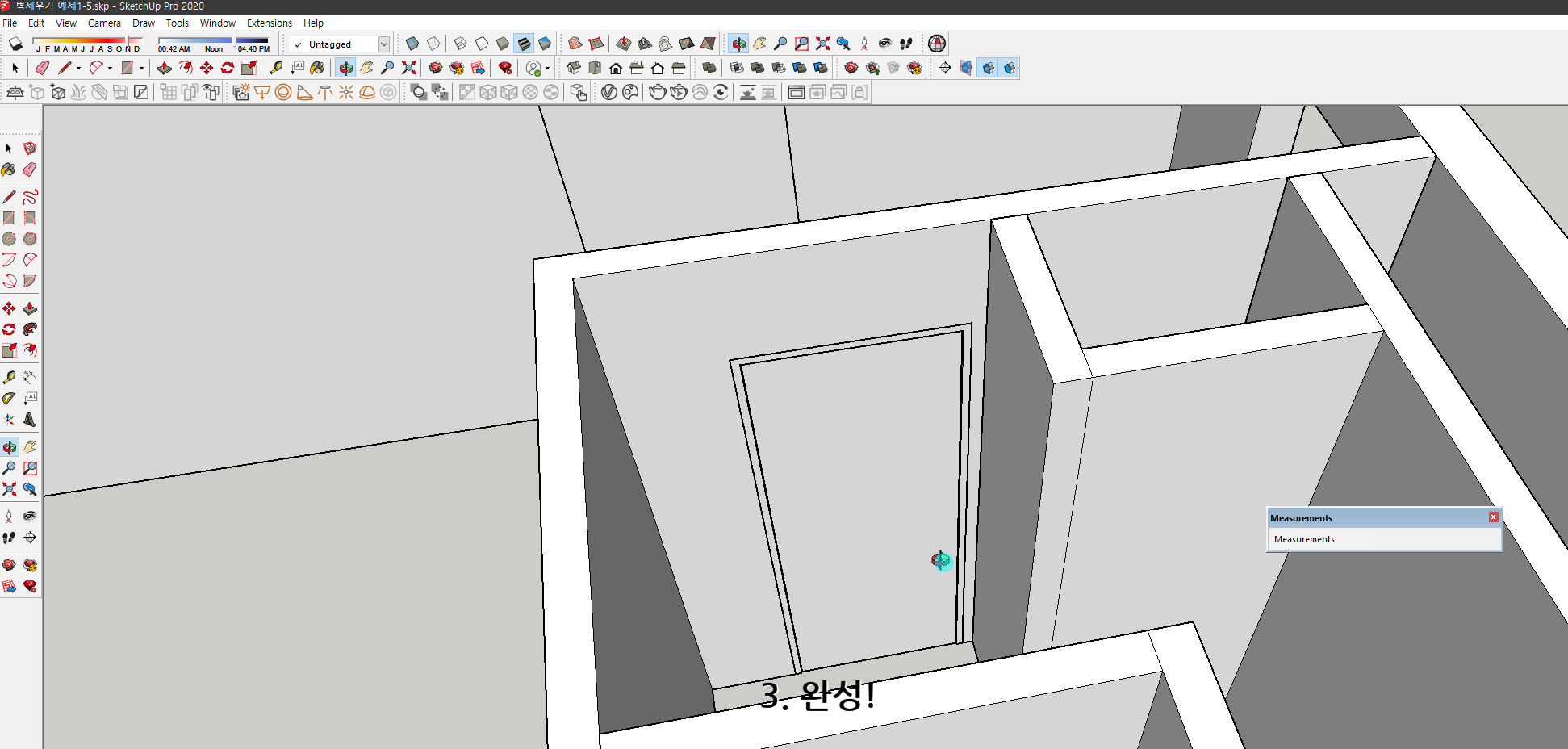Toggle Back Edges style
This screenshot has width=1568, height=749.
(x=433, y=44)
